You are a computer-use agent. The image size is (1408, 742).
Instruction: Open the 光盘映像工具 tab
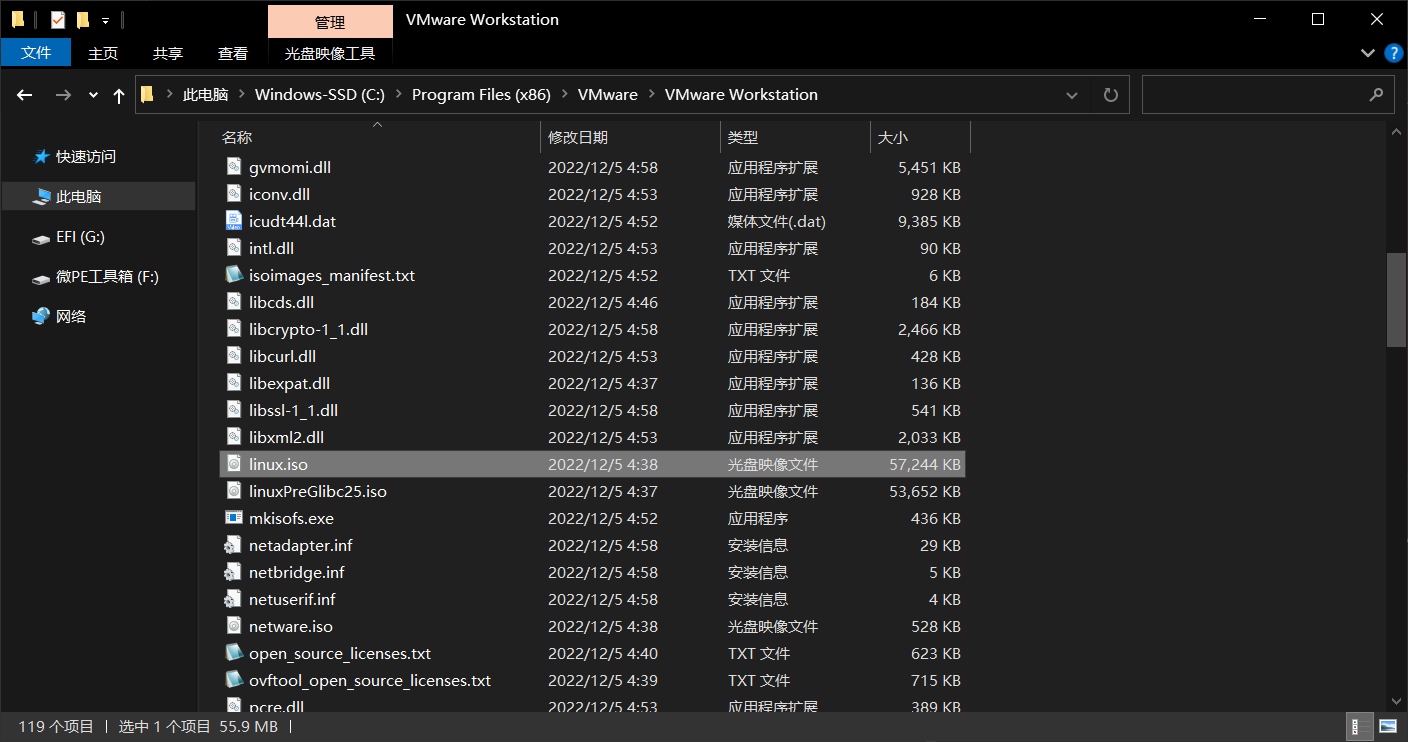pos(330,53)
